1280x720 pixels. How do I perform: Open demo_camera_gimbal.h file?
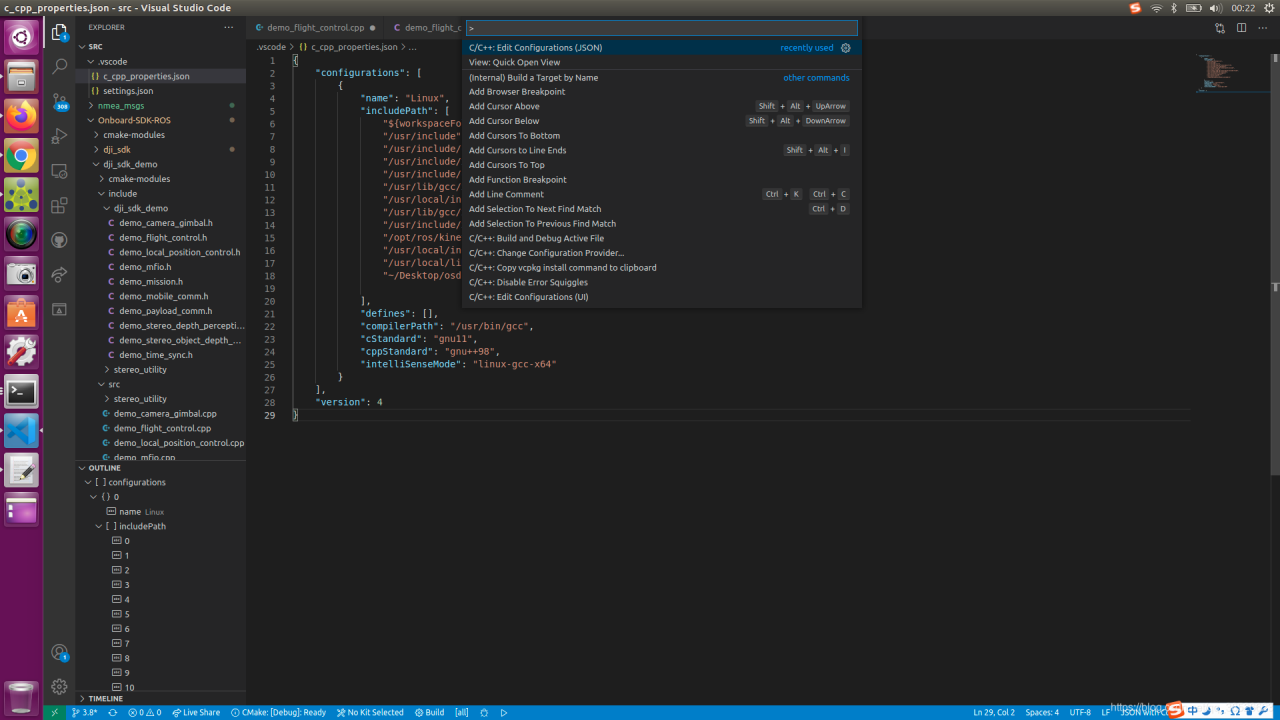160,223
